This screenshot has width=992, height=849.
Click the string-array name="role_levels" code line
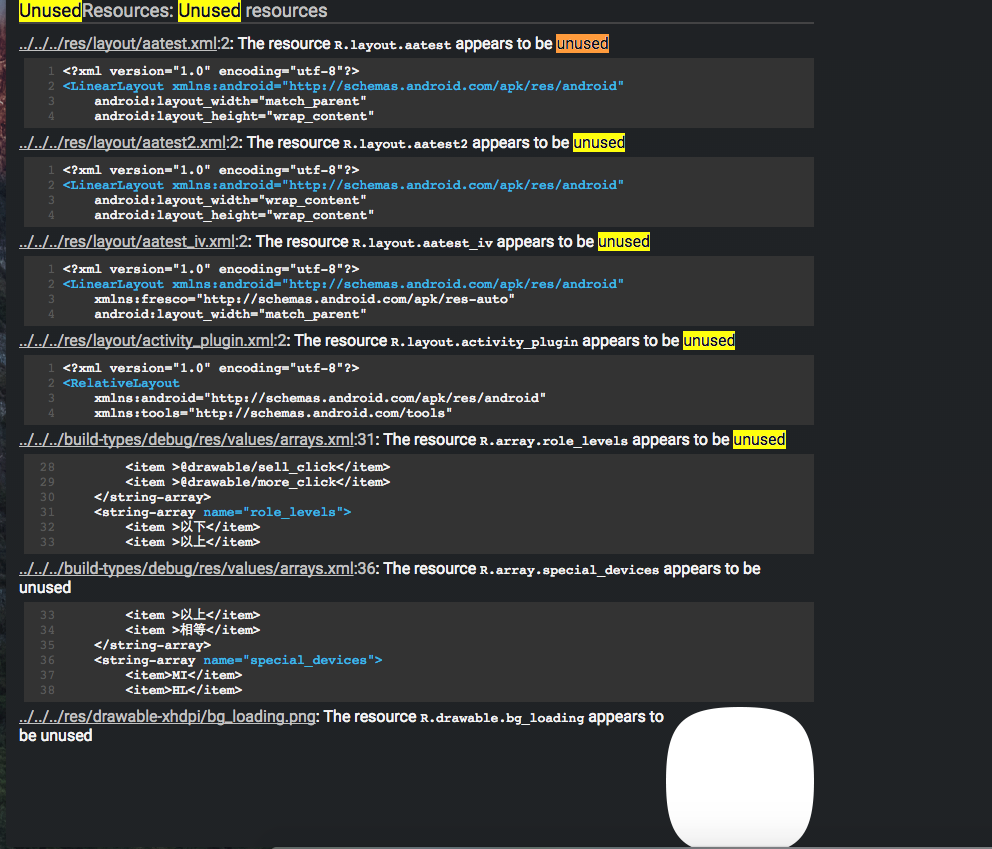pyautogui.click(x=222, y=512)
